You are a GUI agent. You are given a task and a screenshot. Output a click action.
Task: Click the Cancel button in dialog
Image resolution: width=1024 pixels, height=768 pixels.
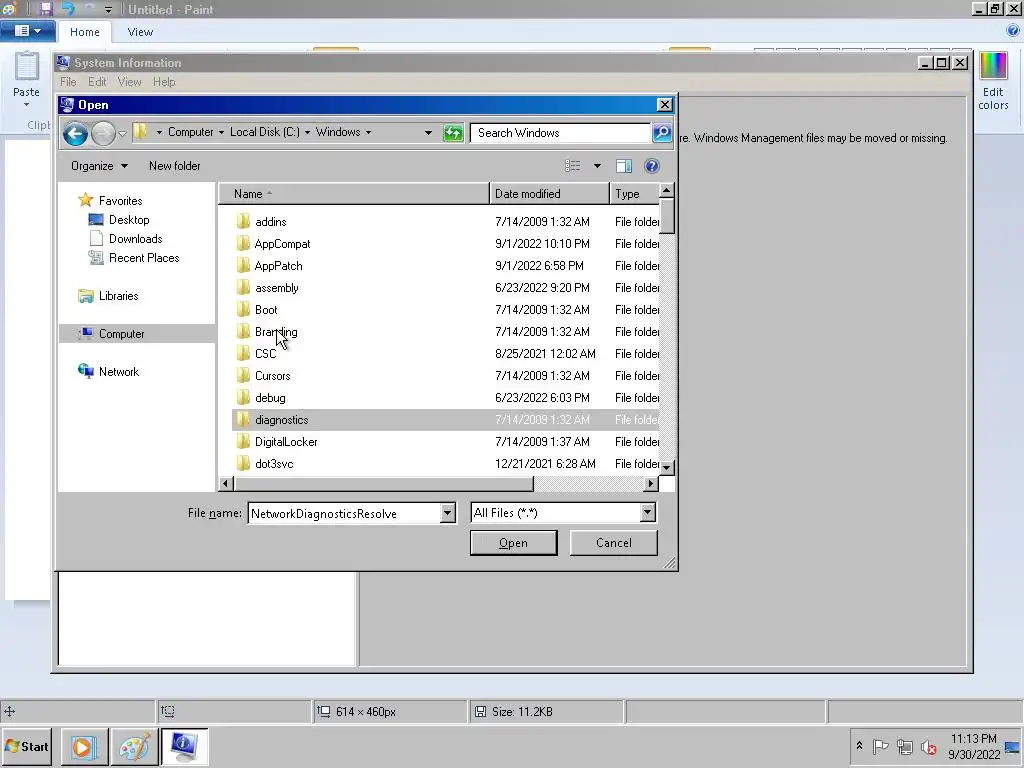pos(613,543)
